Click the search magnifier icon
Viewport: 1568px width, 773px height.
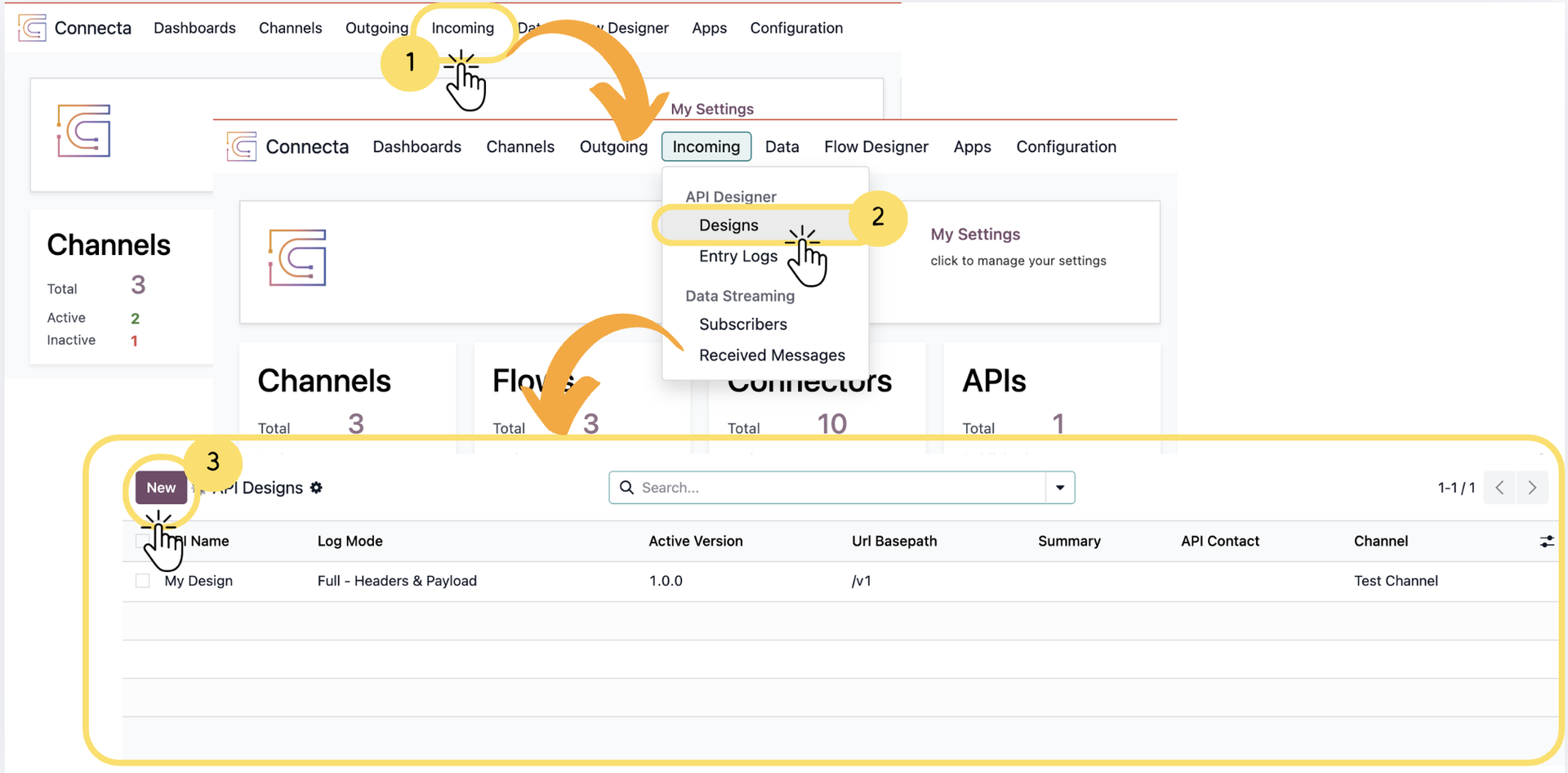[626, 488]
